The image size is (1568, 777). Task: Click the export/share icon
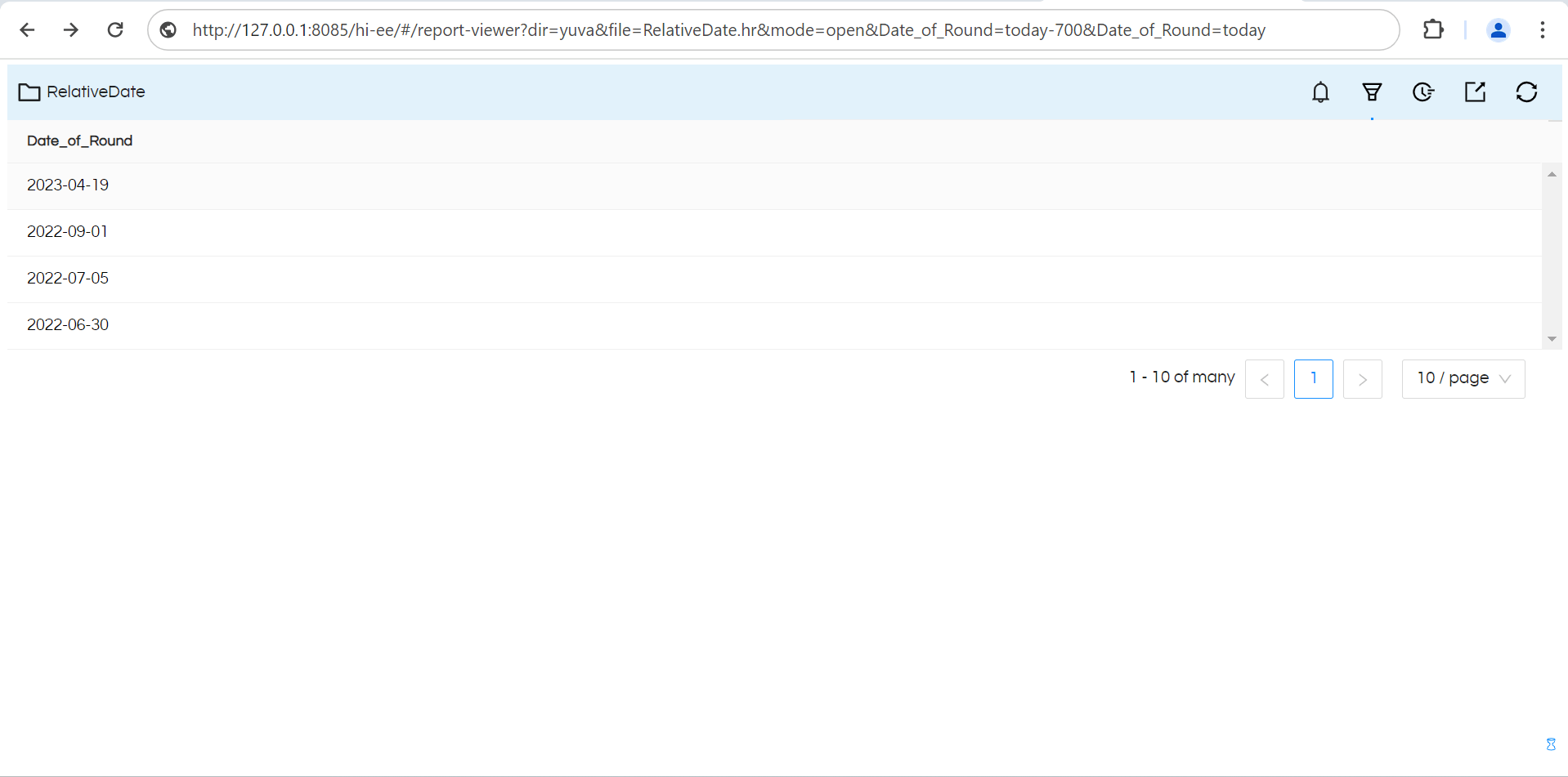point(1475,92)
